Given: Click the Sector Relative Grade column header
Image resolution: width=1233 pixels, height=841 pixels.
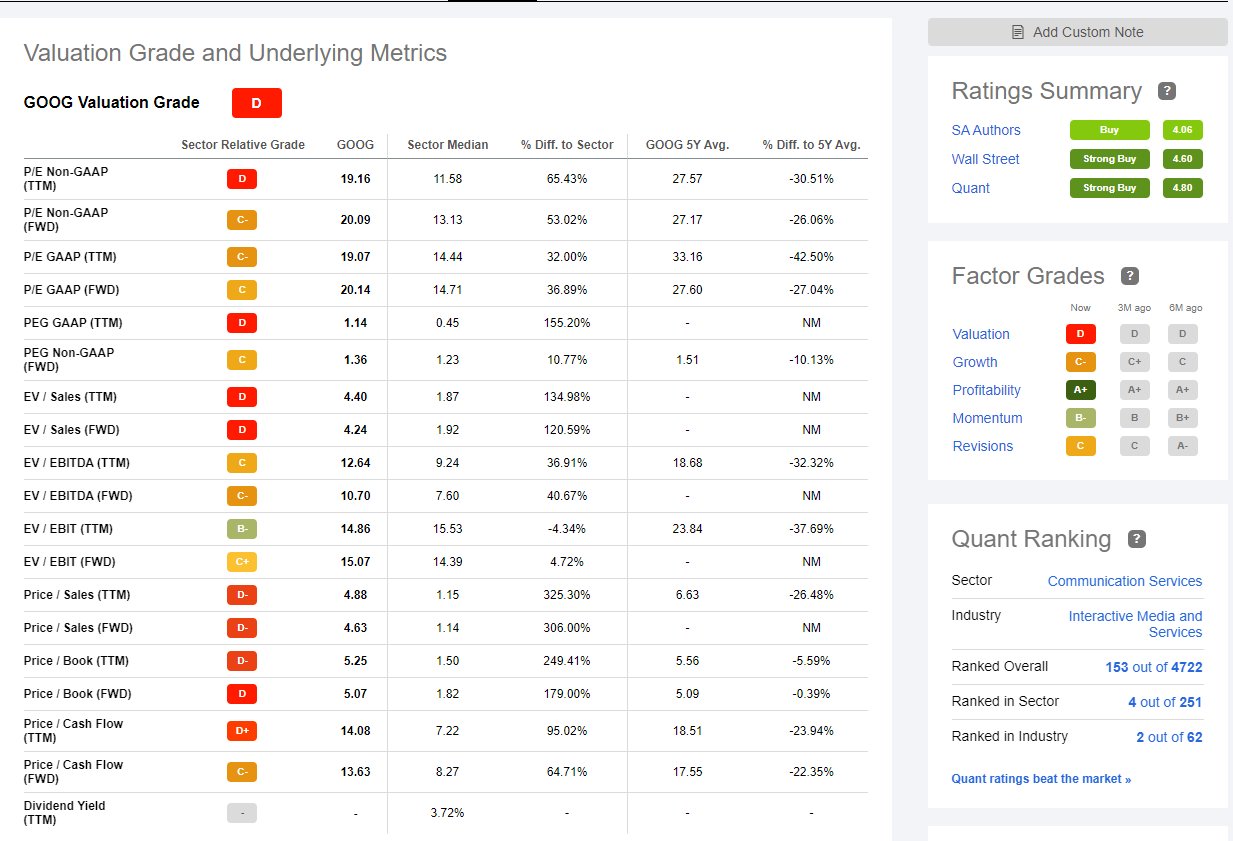Looking at the screenshot, I should point(243,145).
